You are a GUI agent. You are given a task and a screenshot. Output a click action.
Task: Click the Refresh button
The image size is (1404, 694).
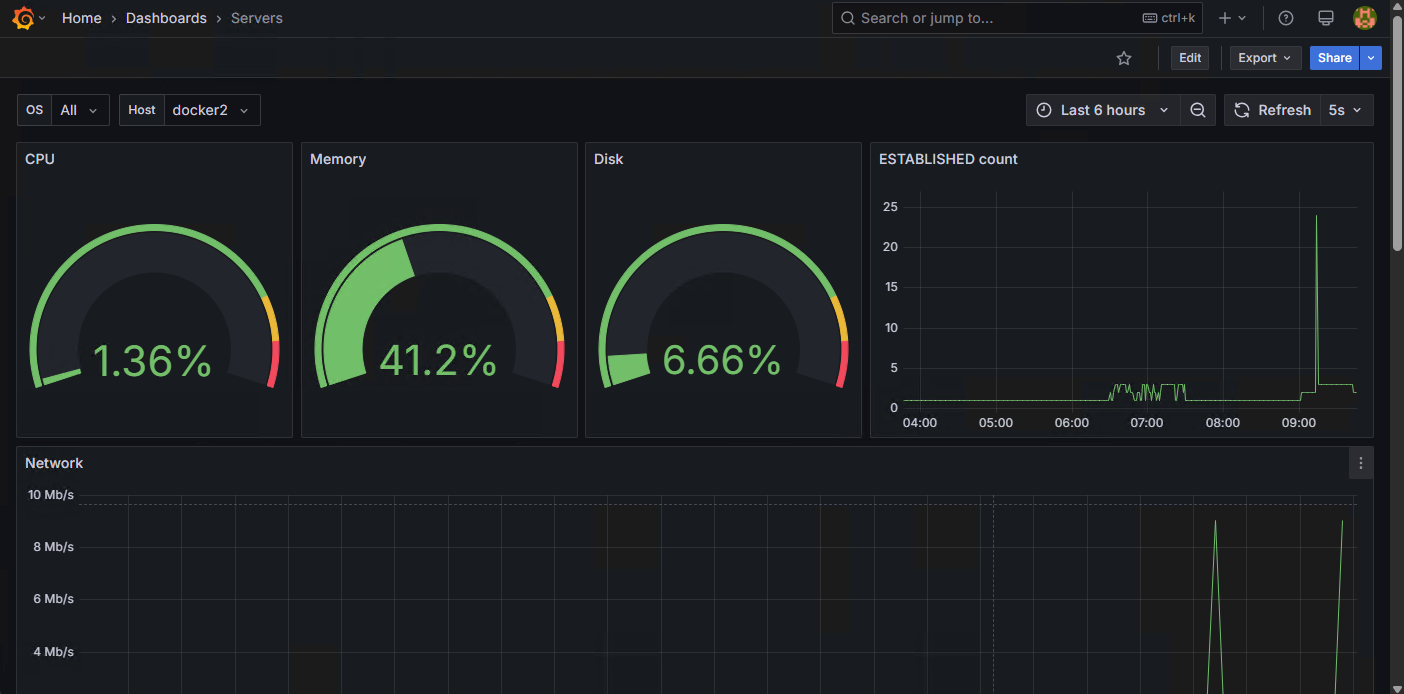pyautogui.click(x=1272, y=110)
